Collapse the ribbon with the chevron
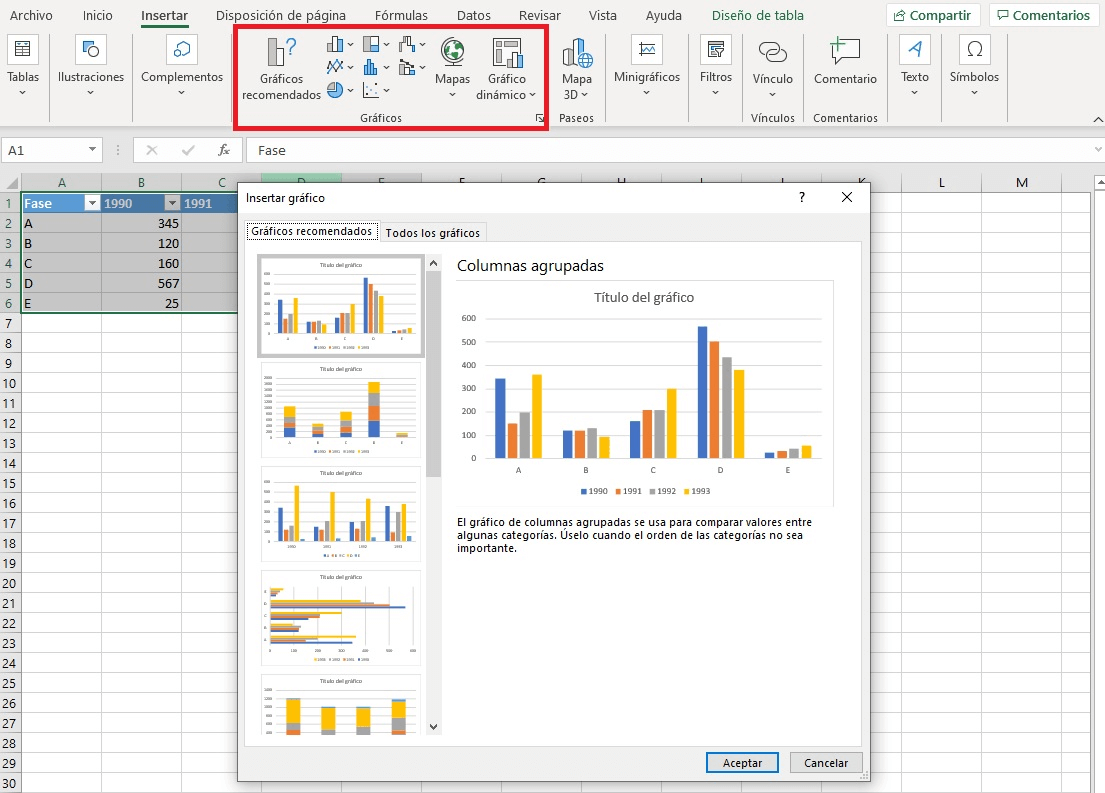Viewport: 1105px width, 793px height. [1097, 119]
